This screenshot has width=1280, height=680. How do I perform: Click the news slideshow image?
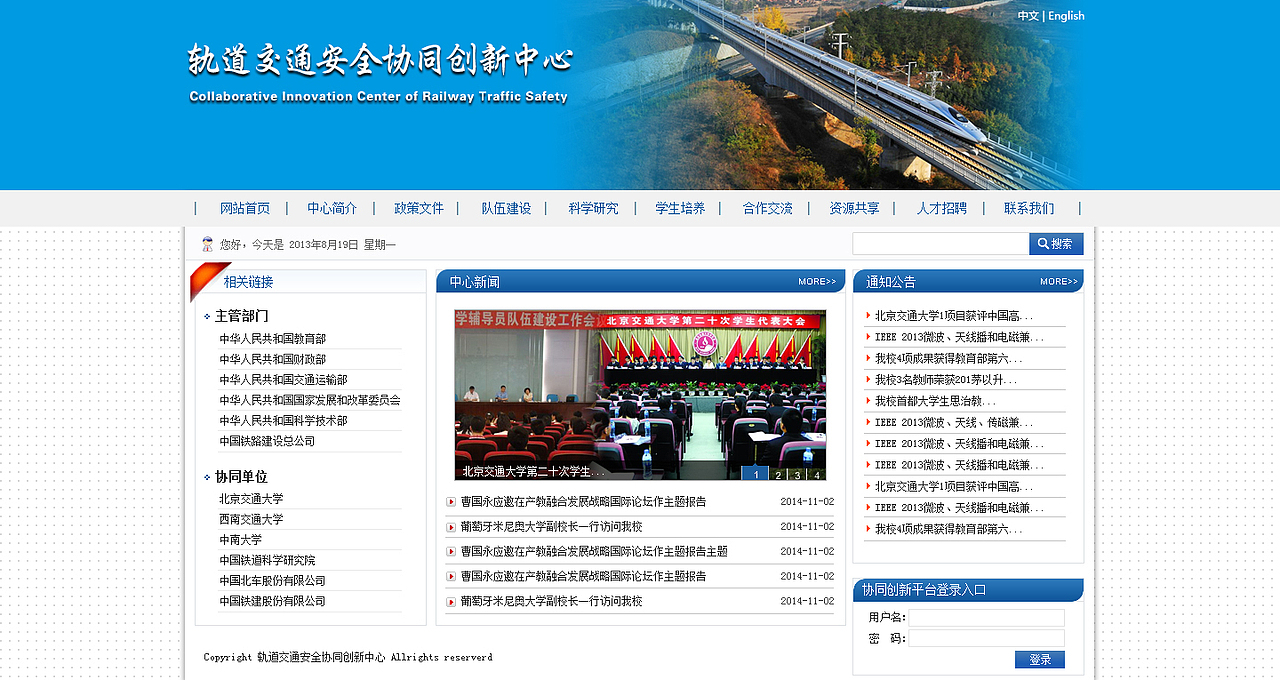640,395
